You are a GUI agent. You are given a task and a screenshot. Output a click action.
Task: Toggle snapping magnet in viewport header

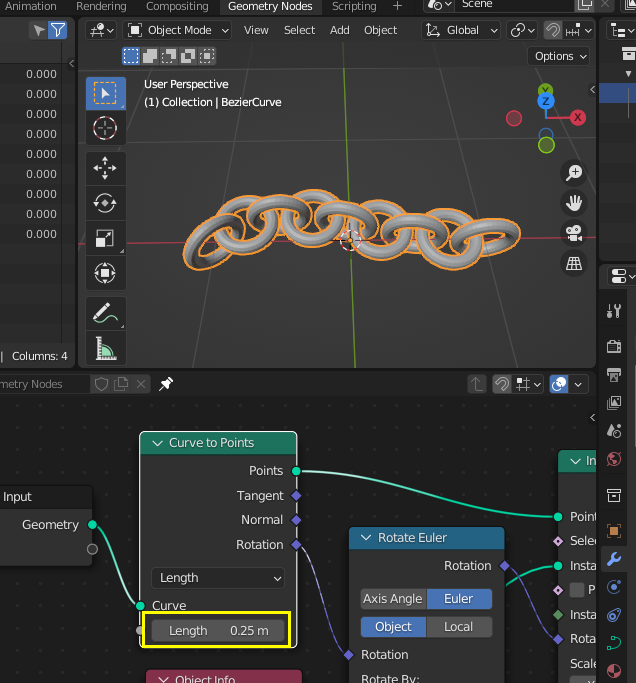[553, 30]
